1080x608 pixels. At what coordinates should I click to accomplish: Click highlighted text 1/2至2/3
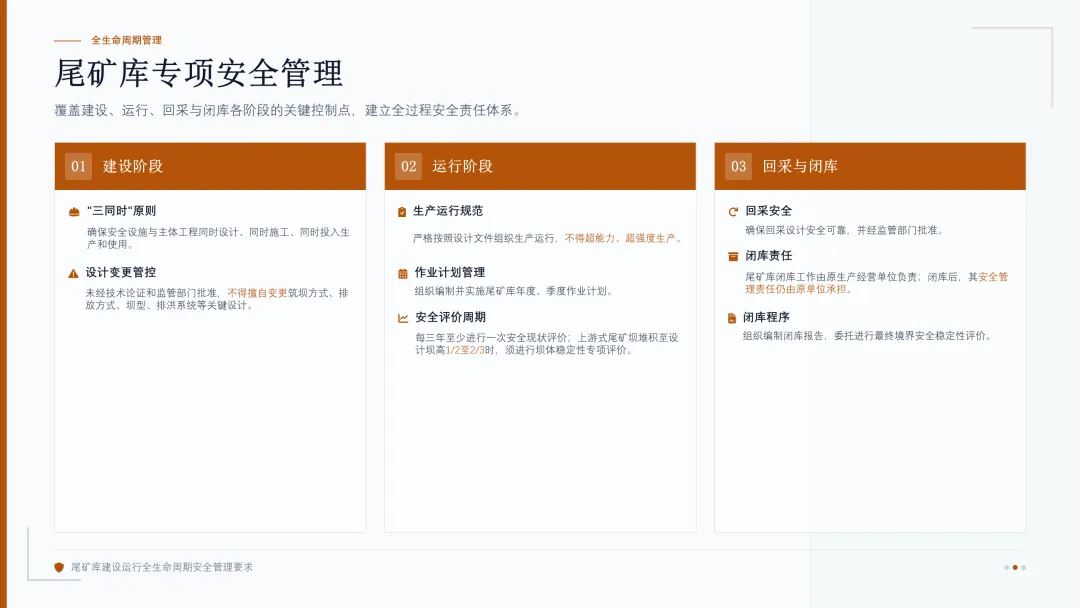466,350
